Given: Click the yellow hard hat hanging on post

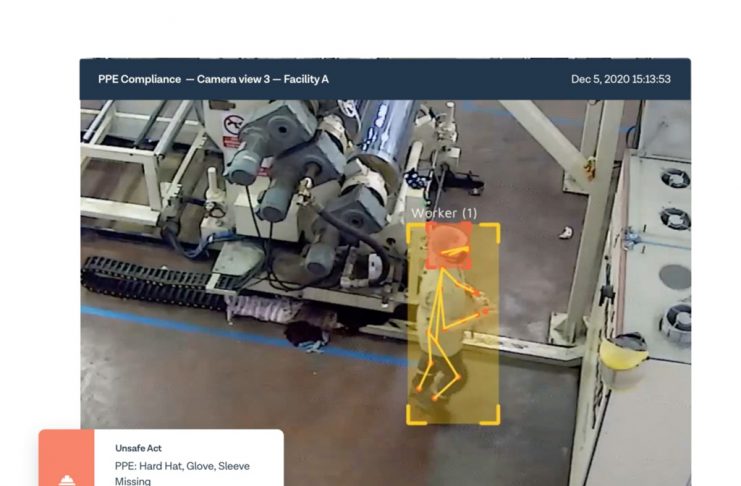Looking at the screenshot, I should click(622, 351).
